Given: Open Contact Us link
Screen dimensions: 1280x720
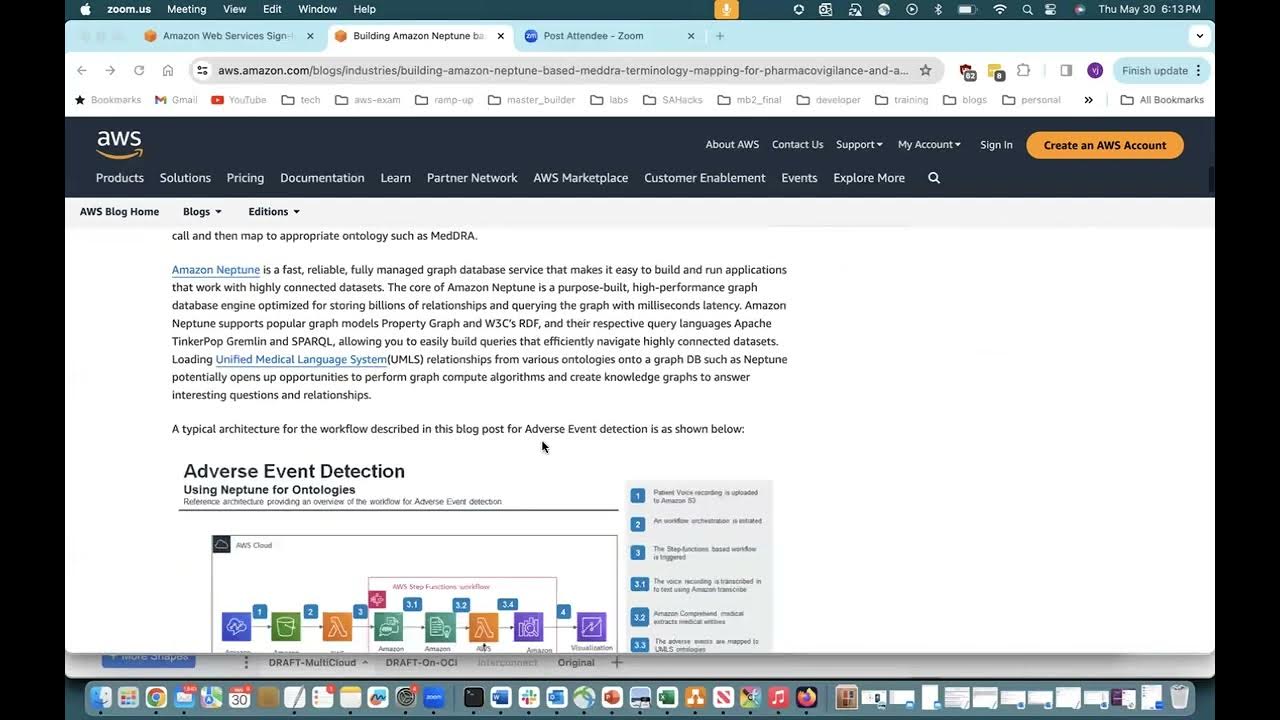Looking at the screenshot, I should click(797, 145).
